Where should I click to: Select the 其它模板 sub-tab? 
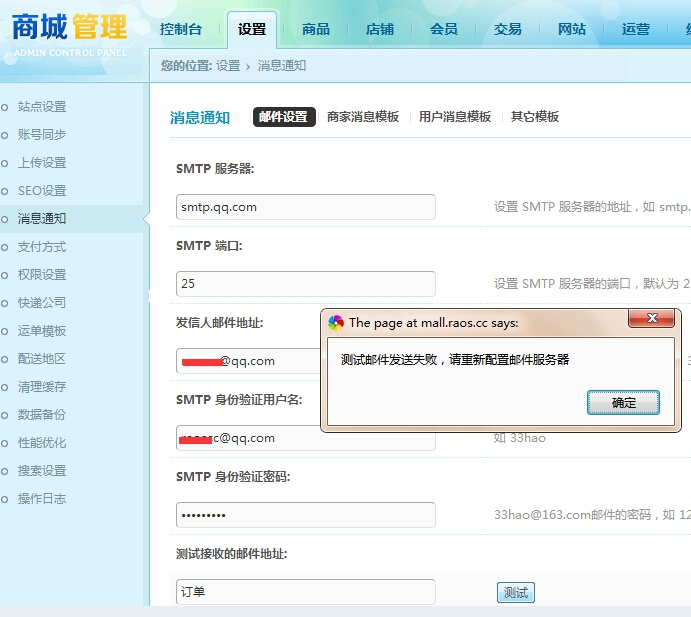click(x=535, y=117)
